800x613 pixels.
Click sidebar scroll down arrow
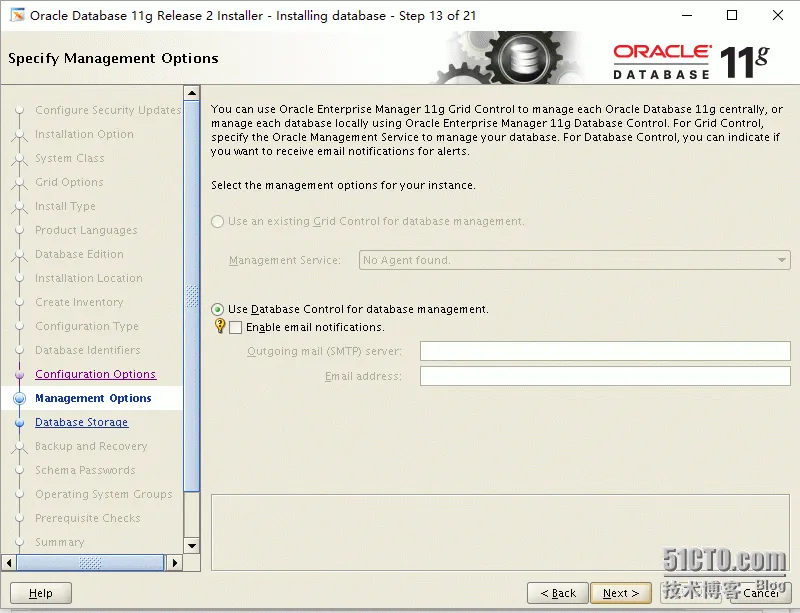click(192, 546)
